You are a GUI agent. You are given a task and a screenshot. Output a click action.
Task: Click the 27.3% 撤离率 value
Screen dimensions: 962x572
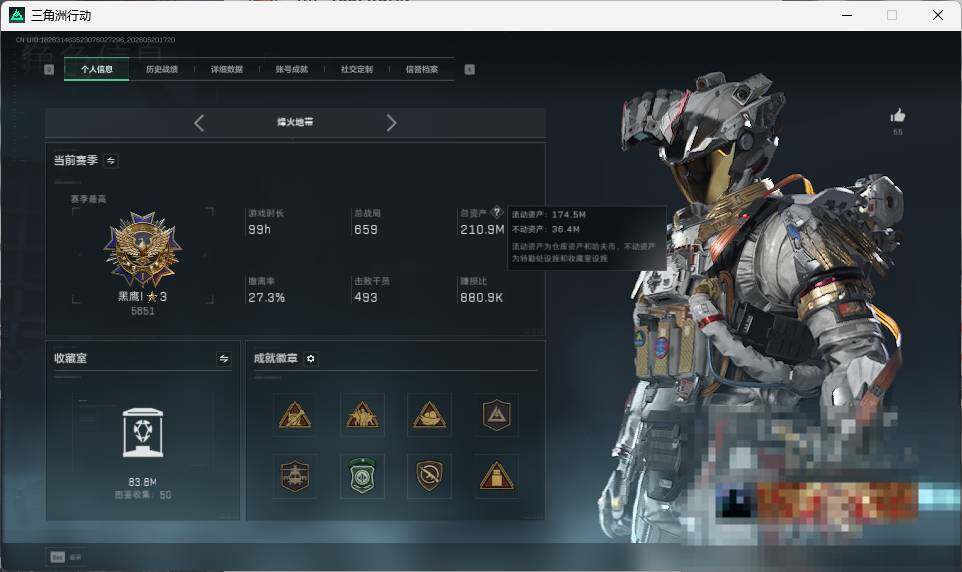(x=266, y=298)
